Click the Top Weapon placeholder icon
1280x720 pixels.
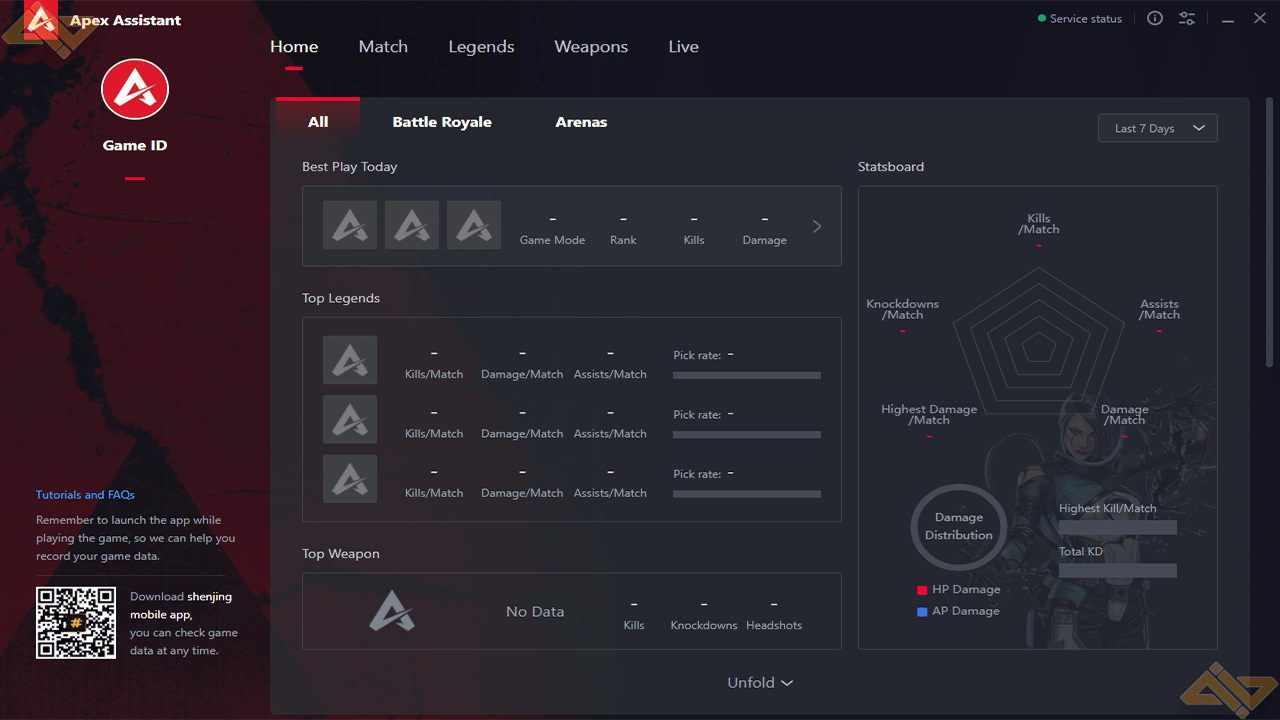tap(391, 611)
